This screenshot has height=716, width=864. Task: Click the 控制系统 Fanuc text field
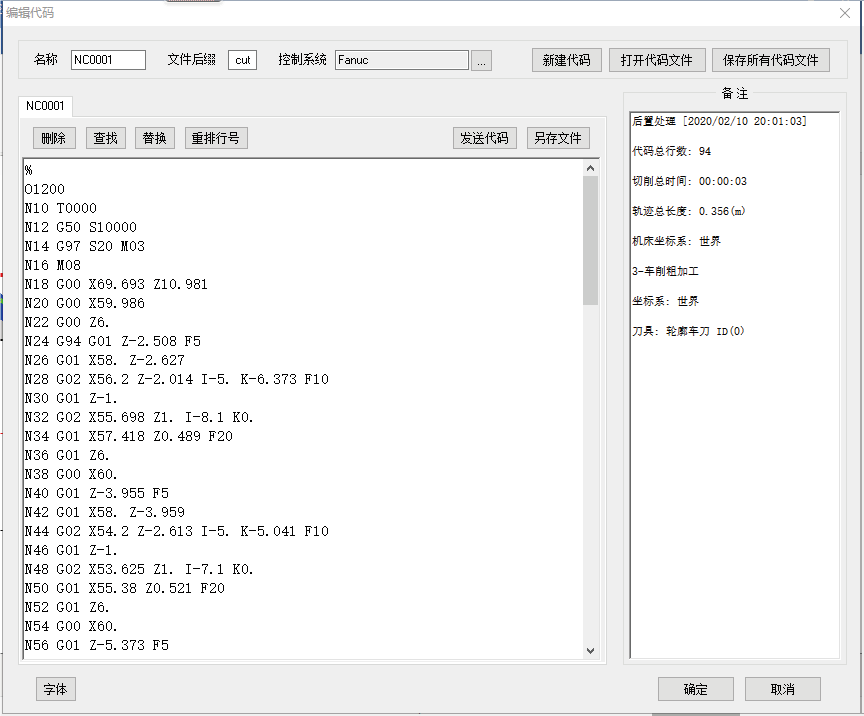point(401,60)
